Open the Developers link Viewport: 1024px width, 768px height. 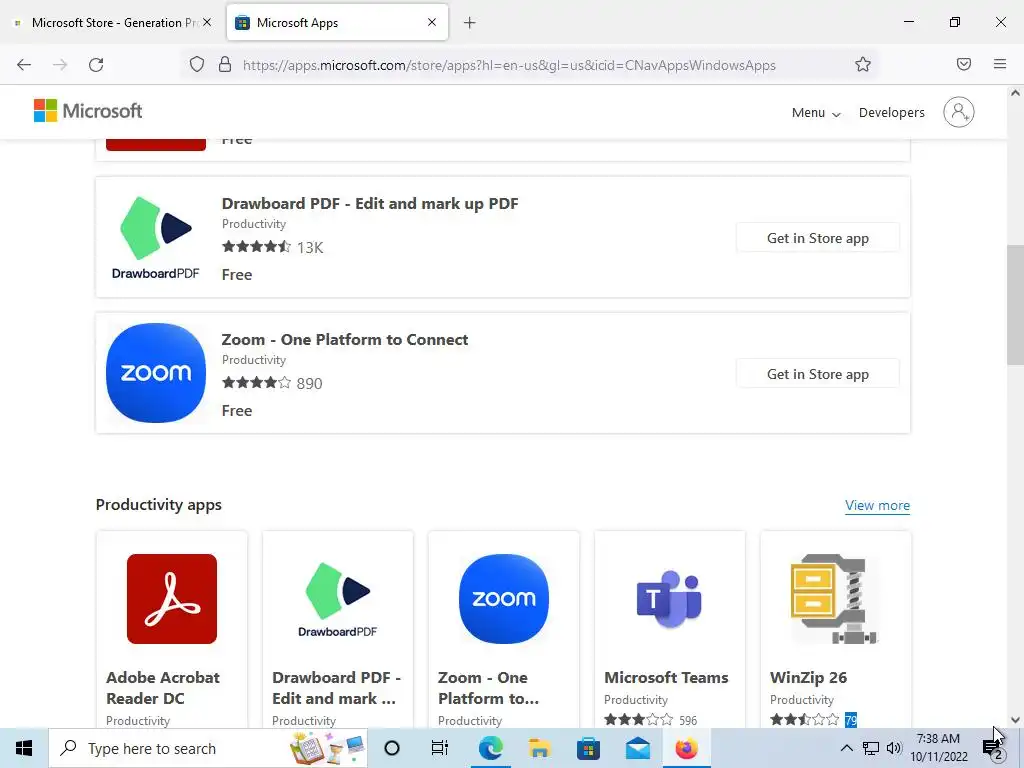point(891,113)
